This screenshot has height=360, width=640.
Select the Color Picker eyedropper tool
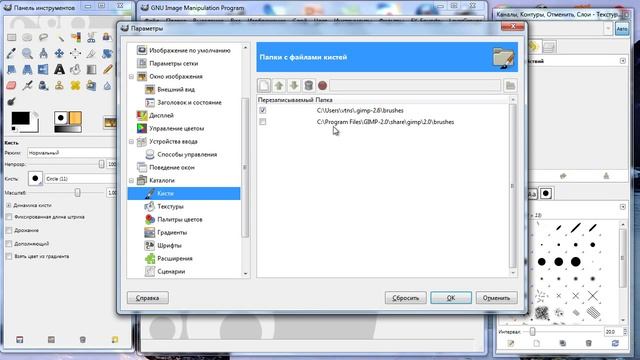coord(11,53)
